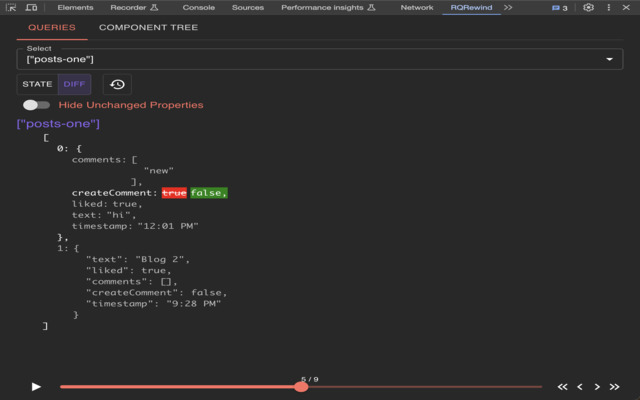The image size is (640, 400).
Task: Click the '0: {' array item line
Action: 69,149
